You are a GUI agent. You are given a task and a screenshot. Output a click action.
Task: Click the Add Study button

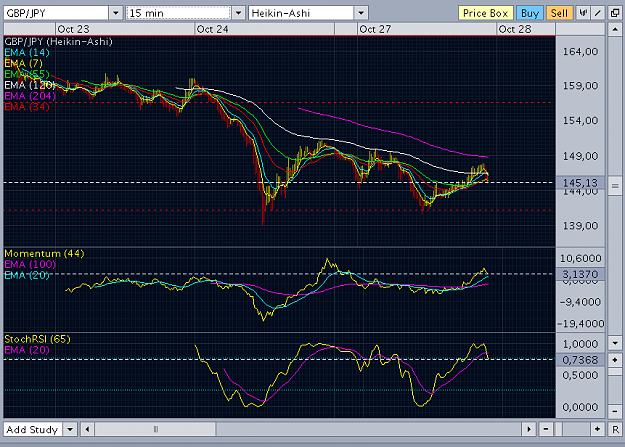[x=33, y=429]
